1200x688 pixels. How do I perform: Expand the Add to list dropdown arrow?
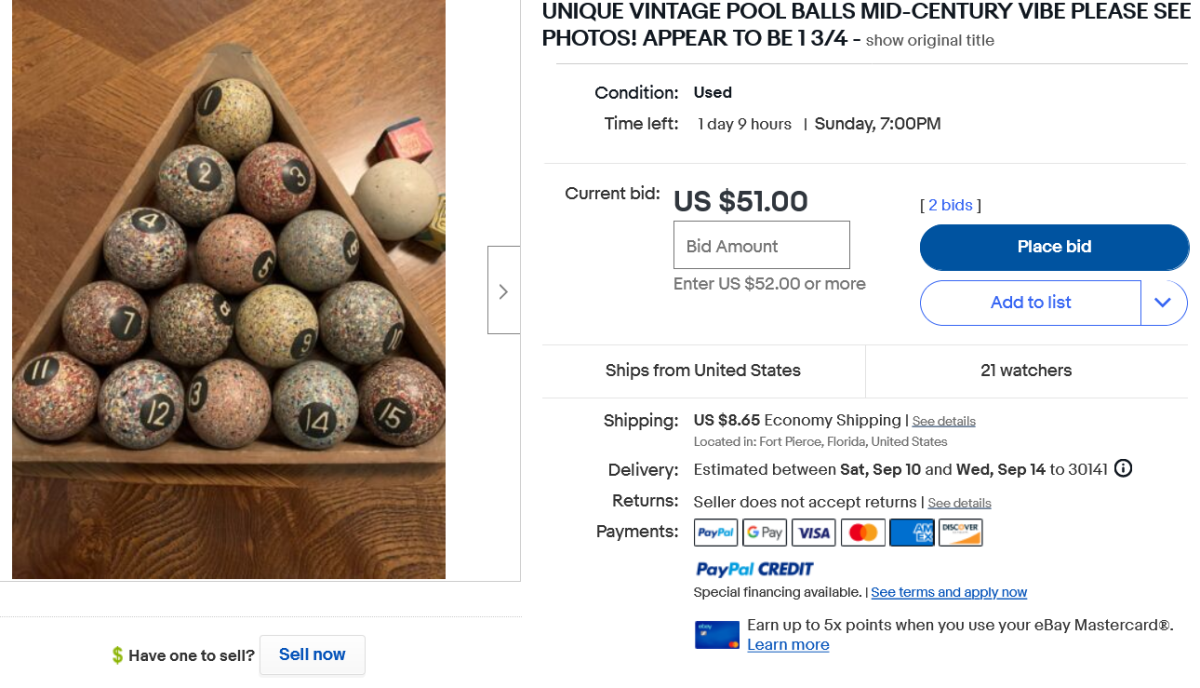1163,303
